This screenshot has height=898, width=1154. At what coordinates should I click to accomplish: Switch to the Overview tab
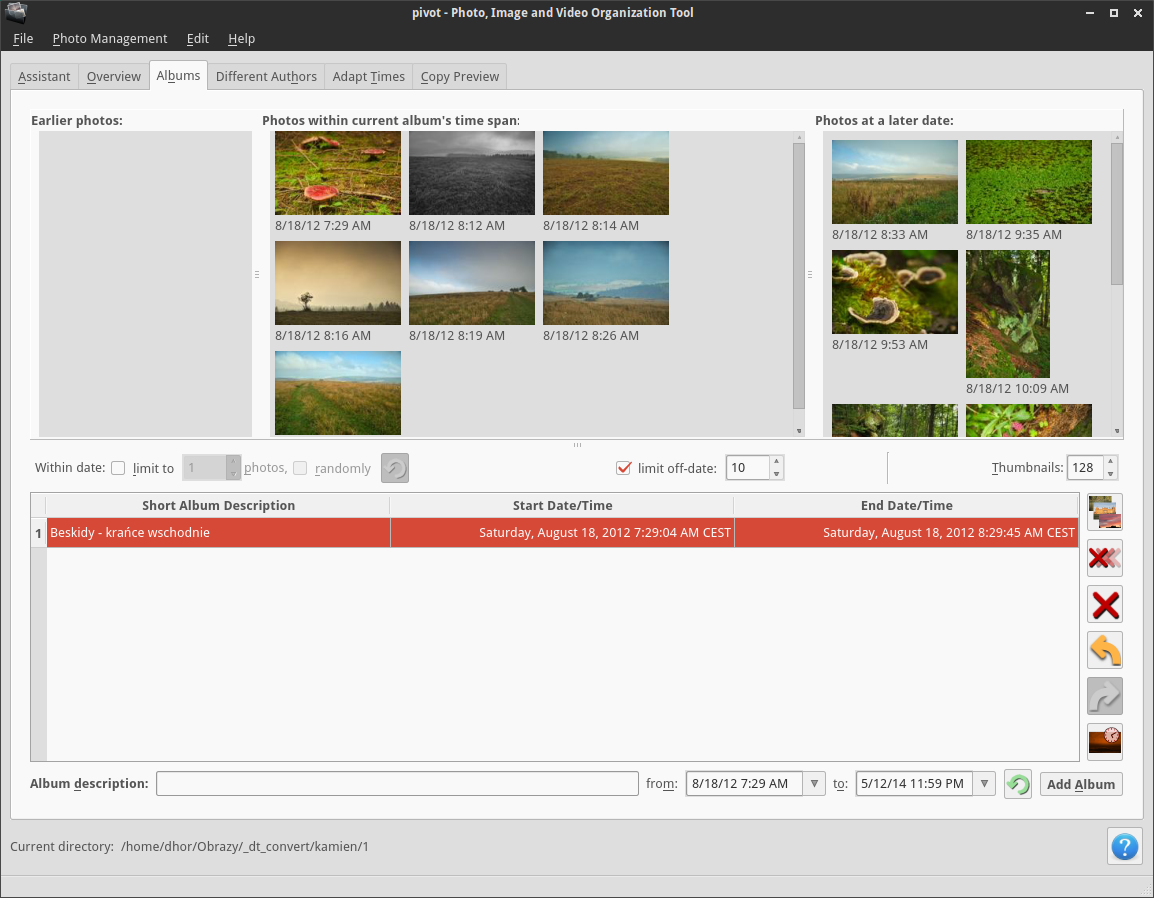point(113,77)
